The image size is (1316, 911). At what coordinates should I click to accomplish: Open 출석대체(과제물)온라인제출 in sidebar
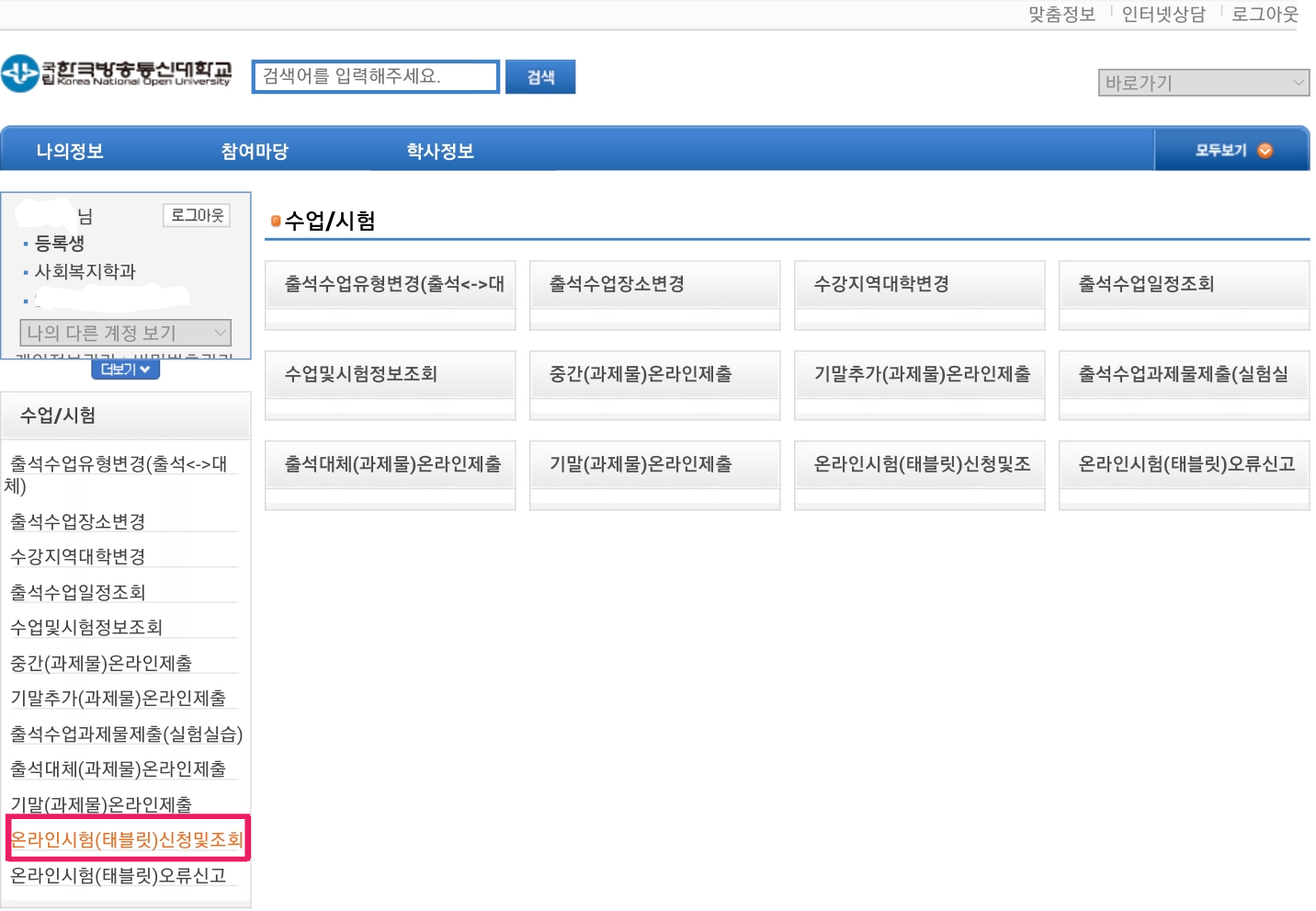click(118, 769)
